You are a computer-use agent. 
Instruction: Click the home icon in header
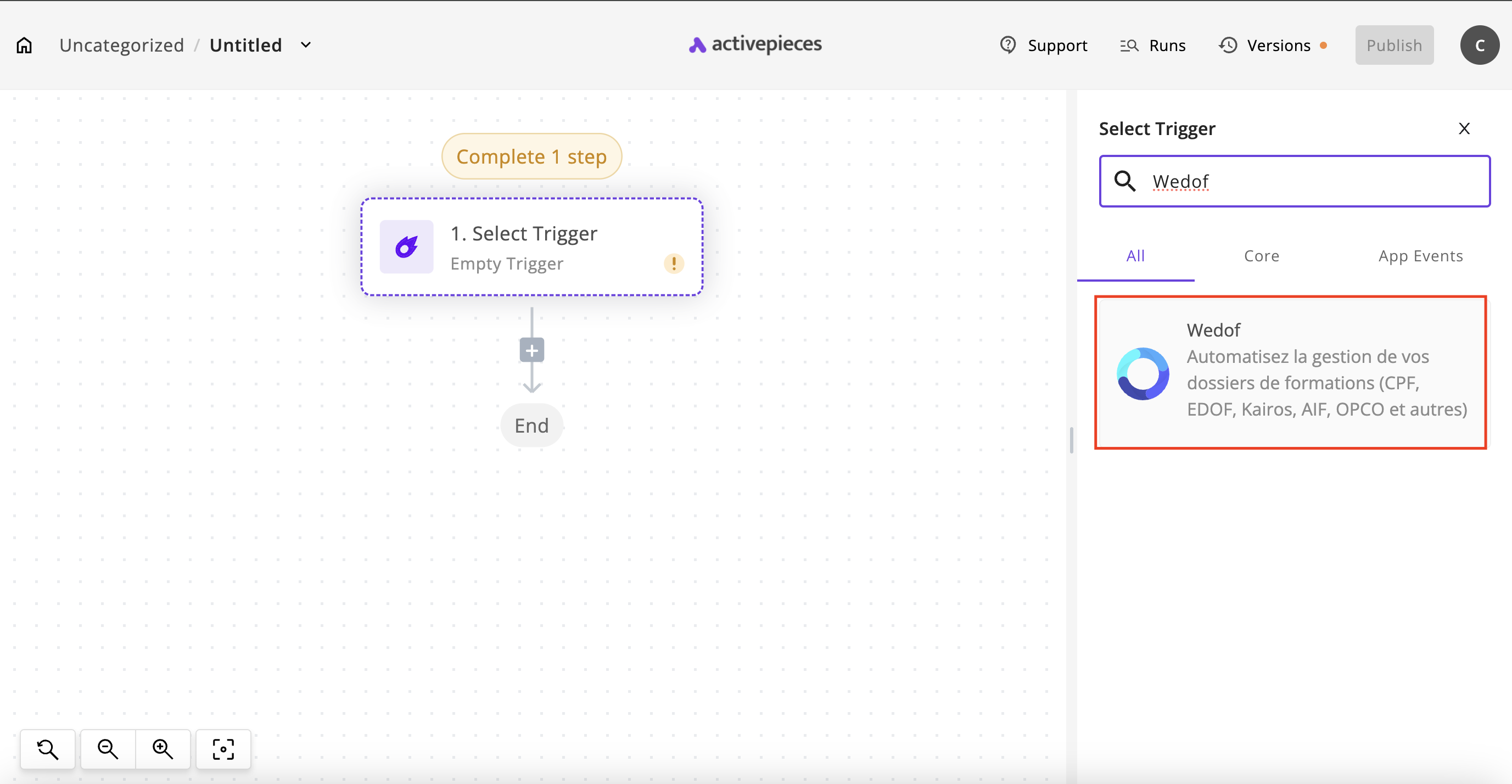(24, 45)
